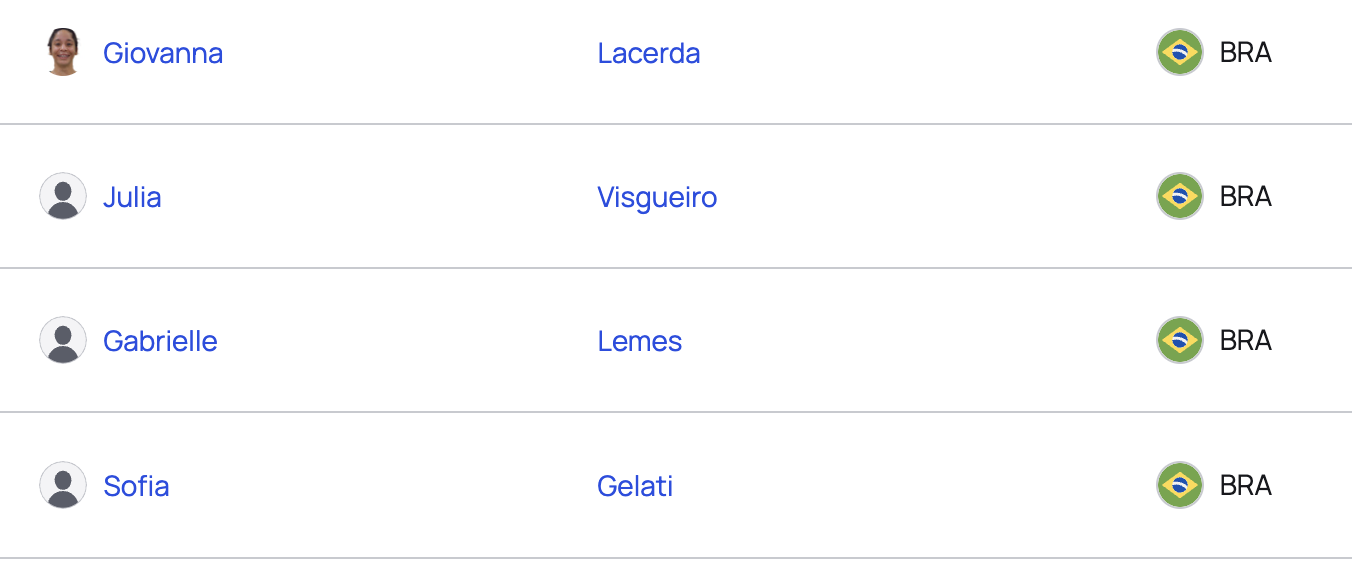Click Gabrielle's placeholder avatar icon
The height and width of the screenshot is (572, 1352).
(63, 340)
